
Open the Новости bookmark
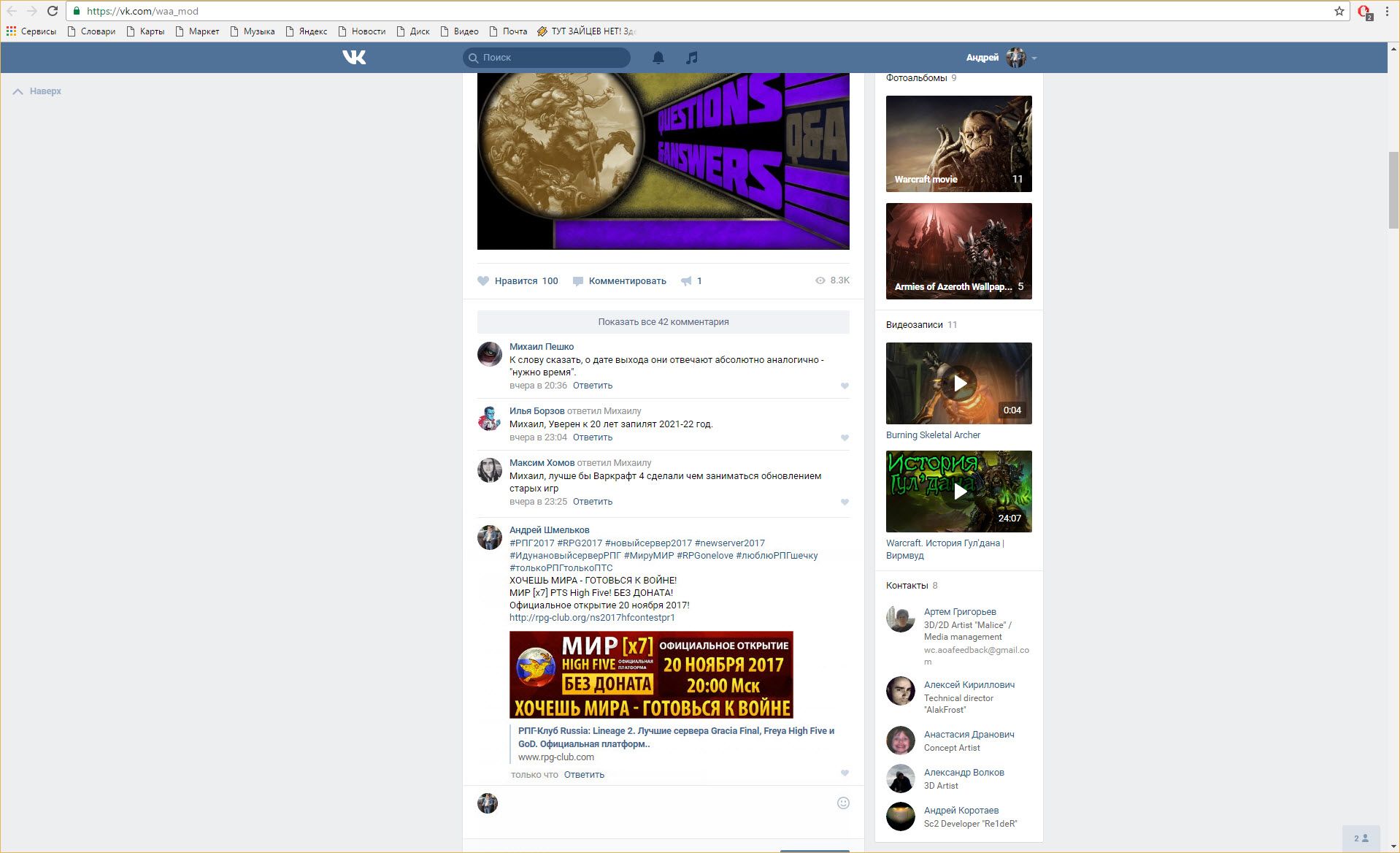coord(361,31)
